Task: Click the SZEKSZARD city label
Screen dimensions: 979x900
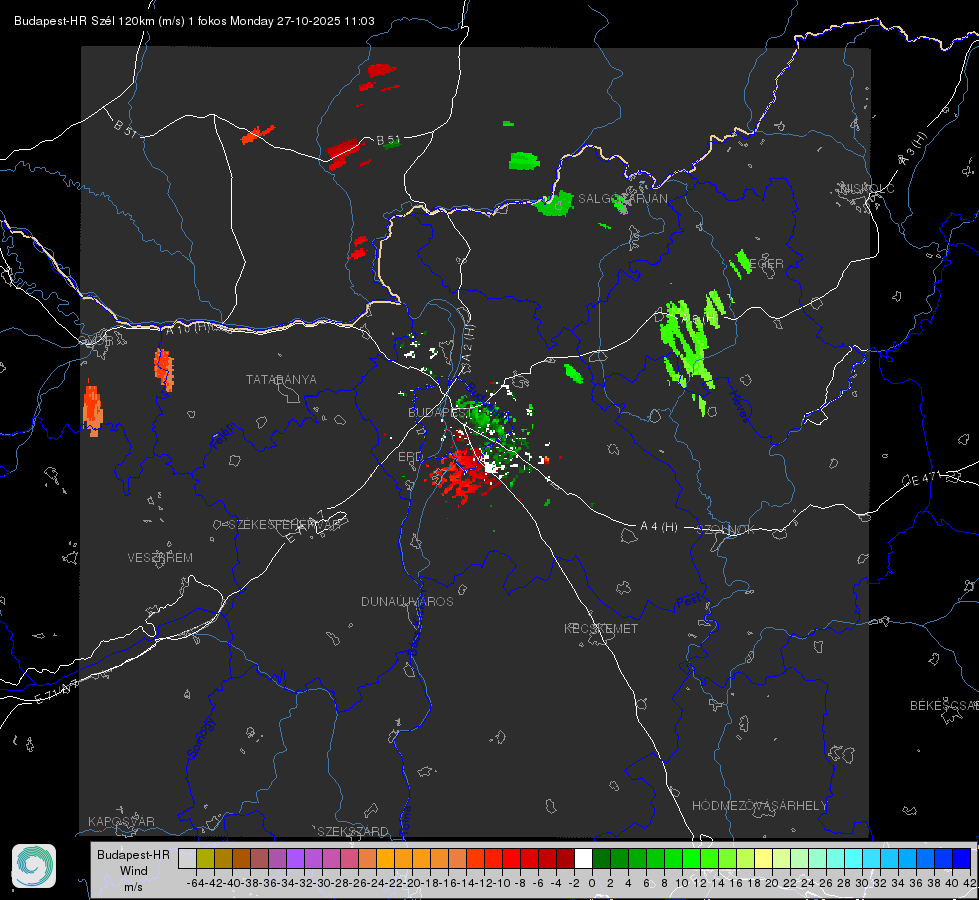Action: [x=353, y=831]
